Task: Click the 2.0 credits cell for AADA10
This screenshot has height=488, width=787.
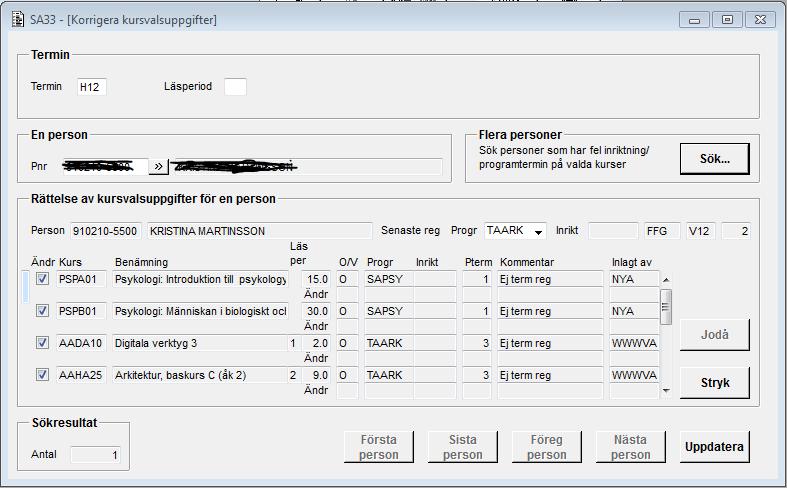Action: point(316,343)
